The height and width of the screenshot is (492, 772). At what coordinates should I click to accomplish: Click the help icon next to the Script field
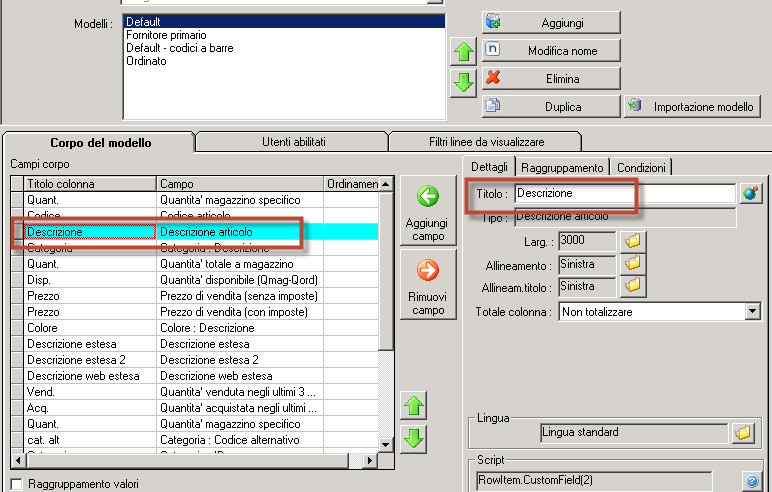click(x=751, y=481)
